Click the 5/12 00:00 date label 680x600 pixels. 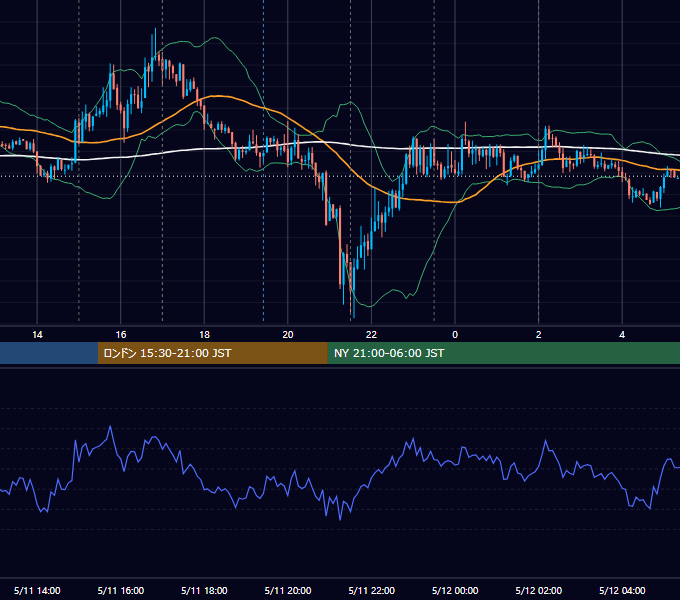[455, 590]
